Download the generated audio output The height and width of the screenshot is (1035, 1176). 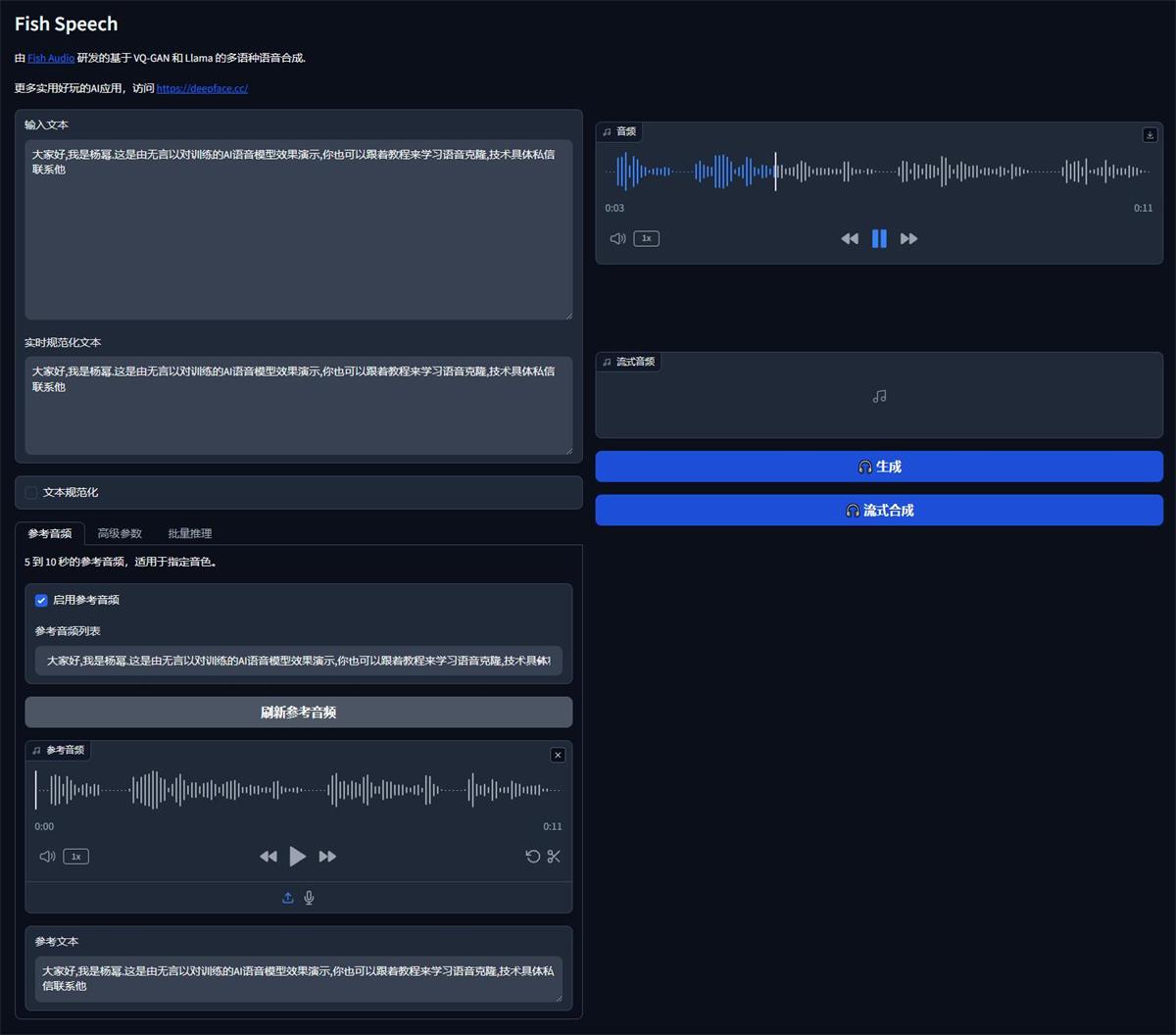pos(1151,135)
